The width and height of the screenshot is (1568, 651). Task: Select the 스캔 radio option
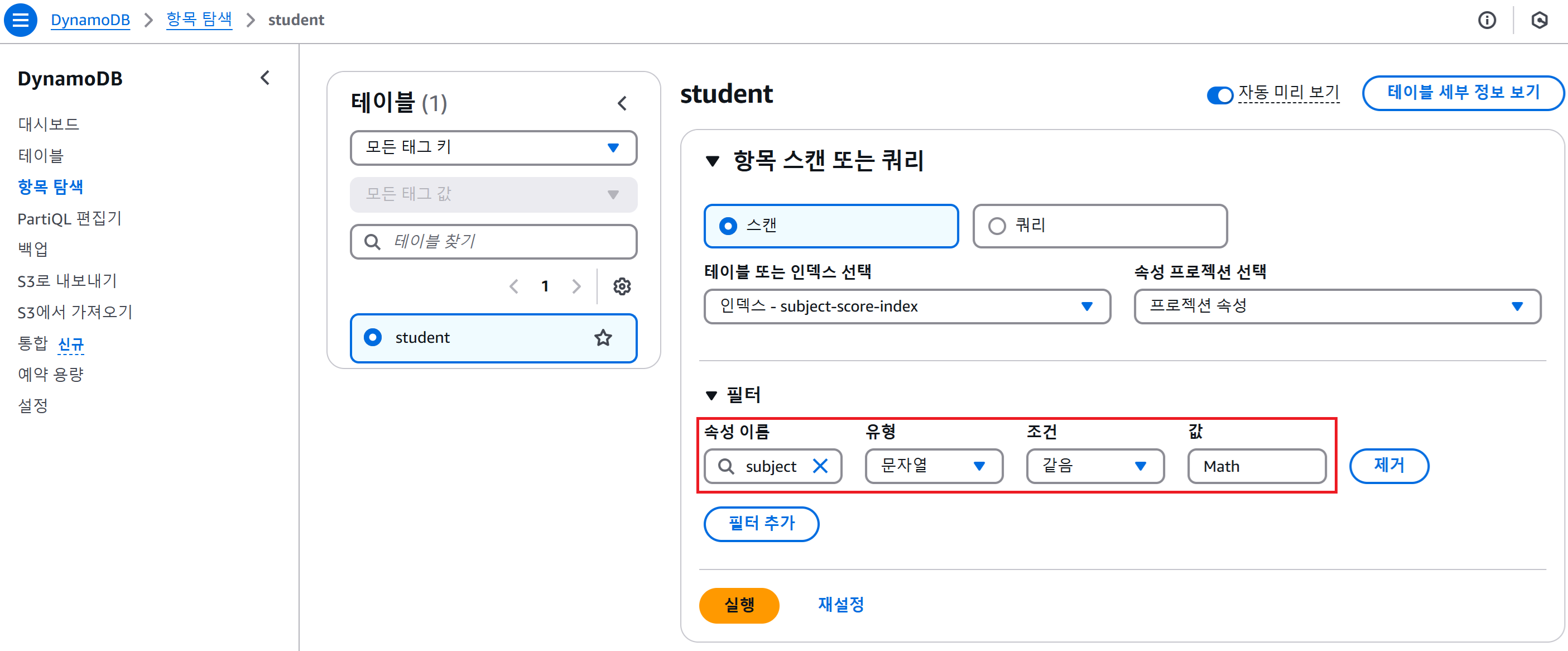pyautogui.click(x=728, y=227)
